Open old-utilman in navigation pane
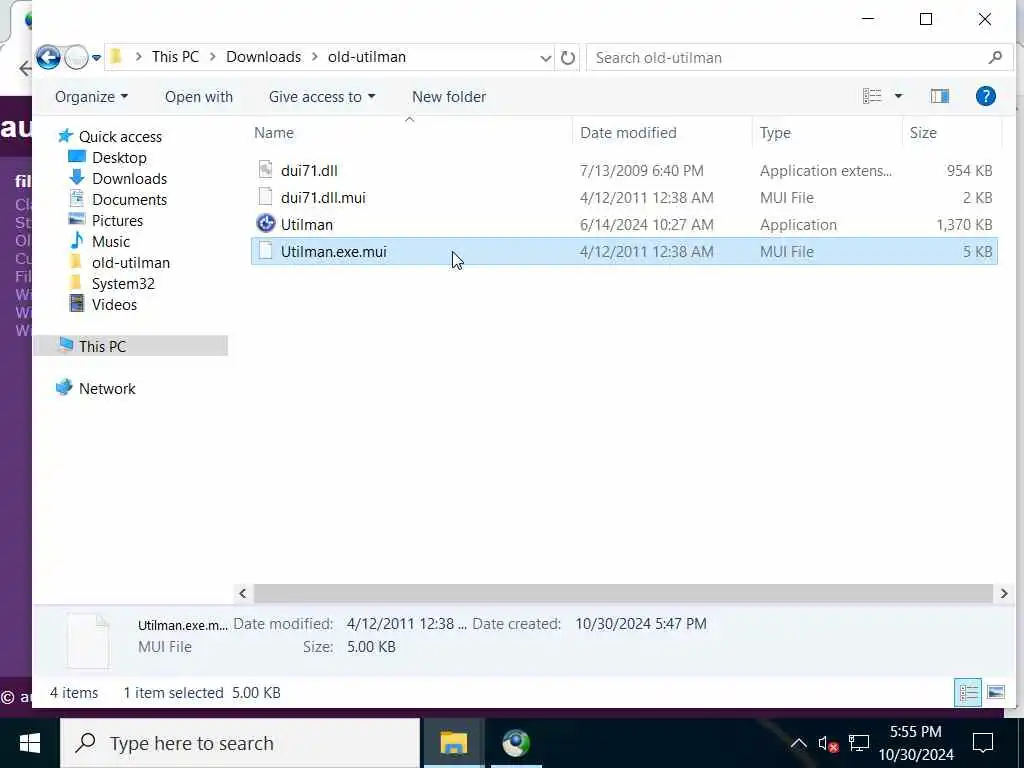Viewport: 1024px width, 768px height. click(x=131, y=263)
